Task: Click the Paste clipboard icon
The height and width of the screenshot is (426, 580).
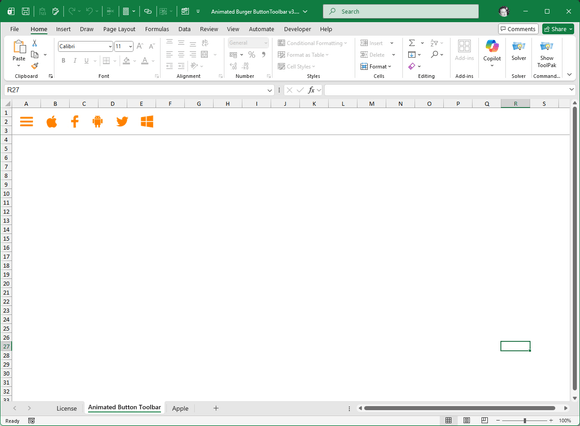Action: [19, 47]
